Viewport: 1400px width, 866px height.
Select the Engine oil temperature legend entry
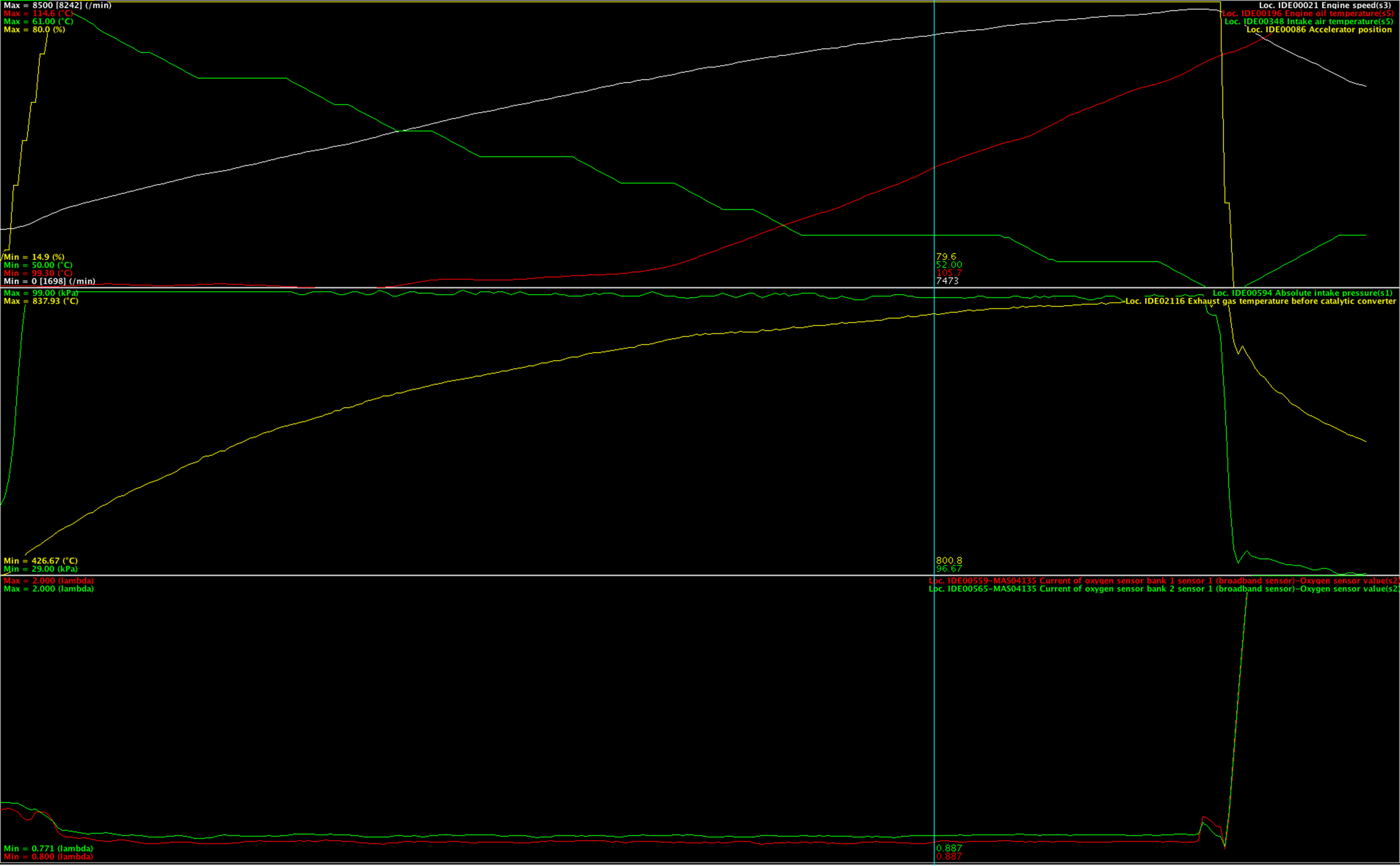tap(1308, 13)
